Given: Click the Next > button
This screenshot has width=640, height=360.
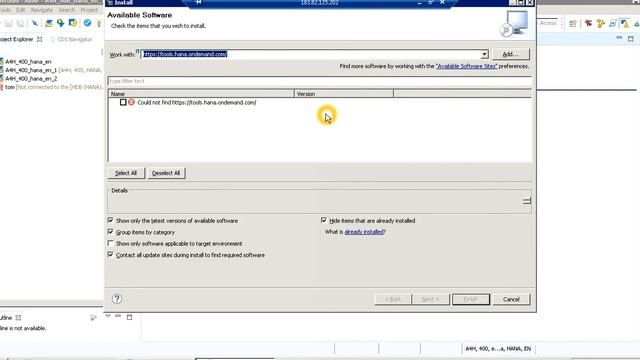Looking at the screenshot, I should pyautogui.click(x=430, y=299).
